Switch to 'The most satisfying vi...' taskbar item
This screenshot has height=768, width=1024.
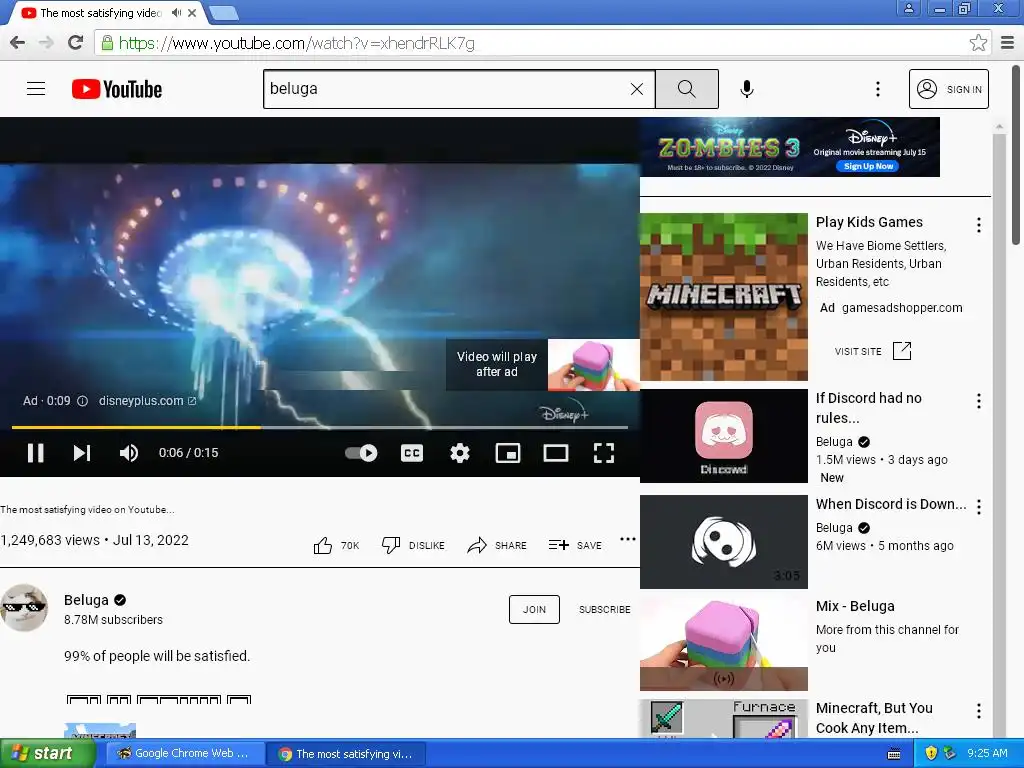pos(347,754)
